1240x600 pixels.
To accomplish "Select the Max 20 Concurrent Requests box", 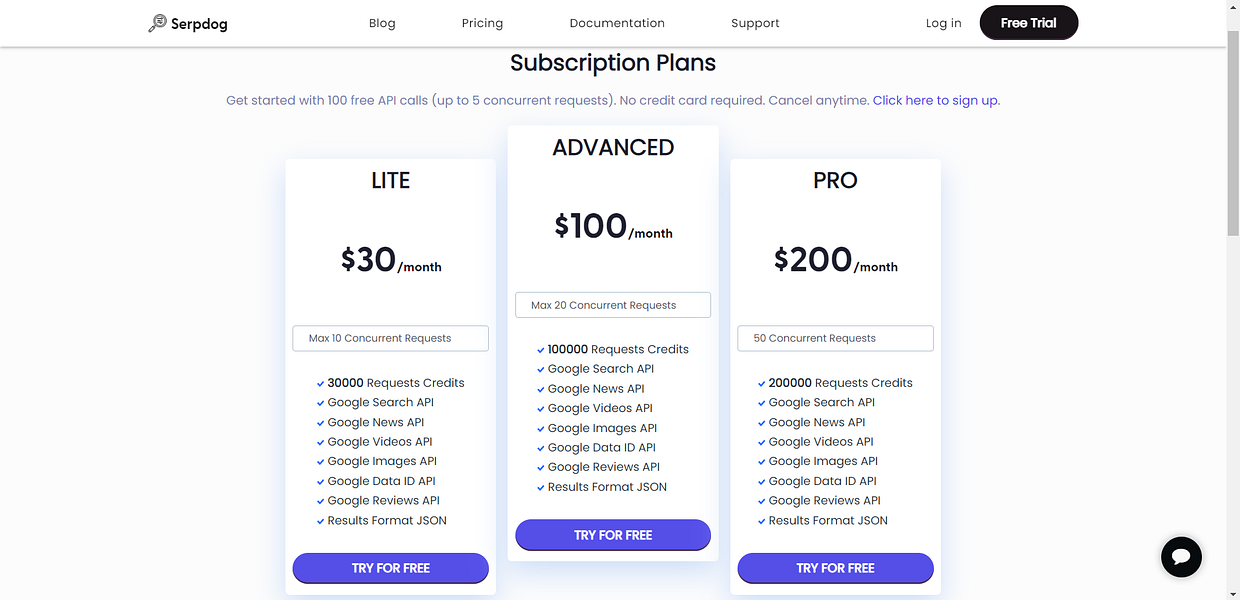I will point(612,305).
